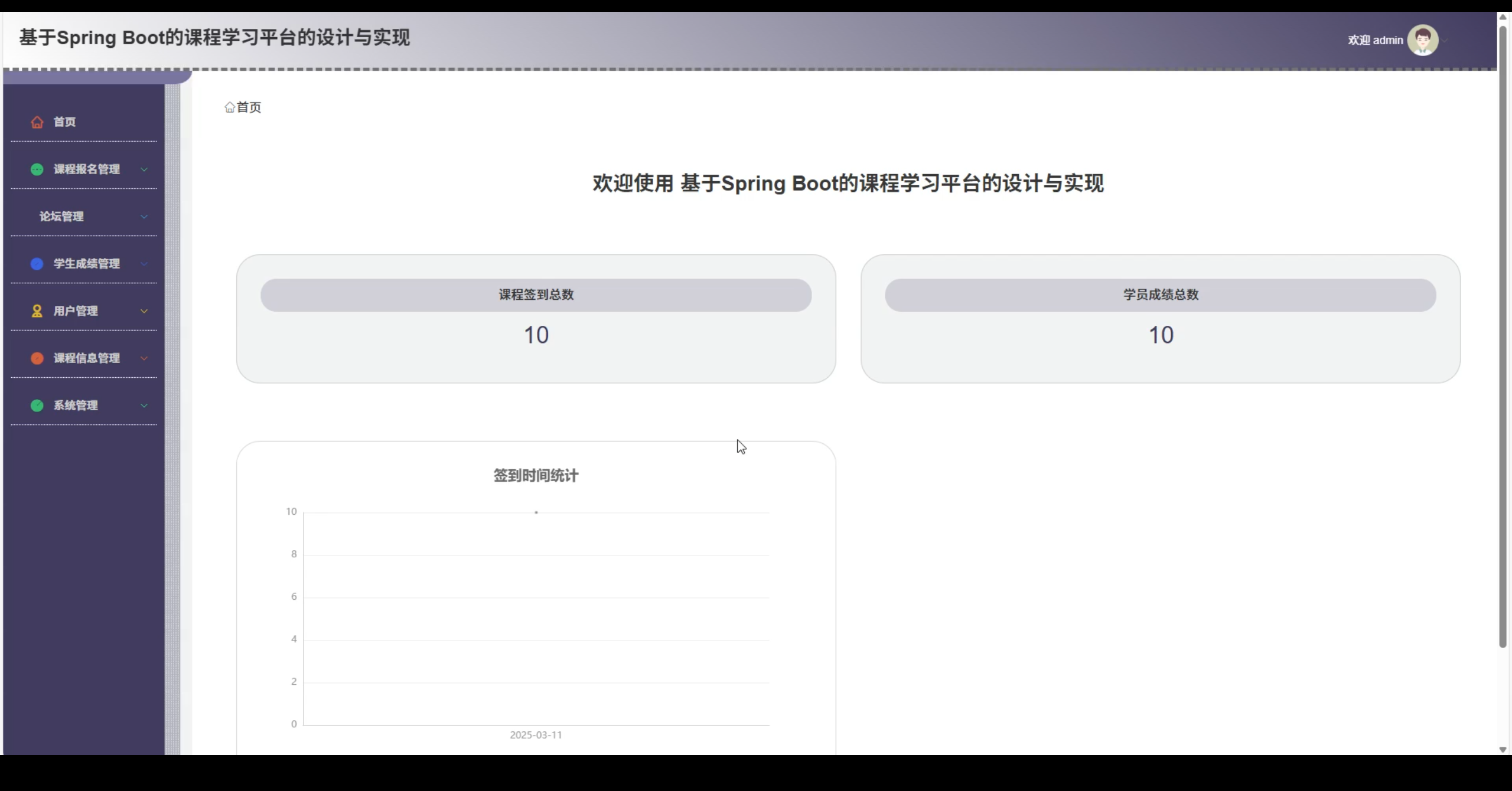Click the admin avatar picture
The width and height of the screenshot is (1512, 791).
pos(1422,40)
